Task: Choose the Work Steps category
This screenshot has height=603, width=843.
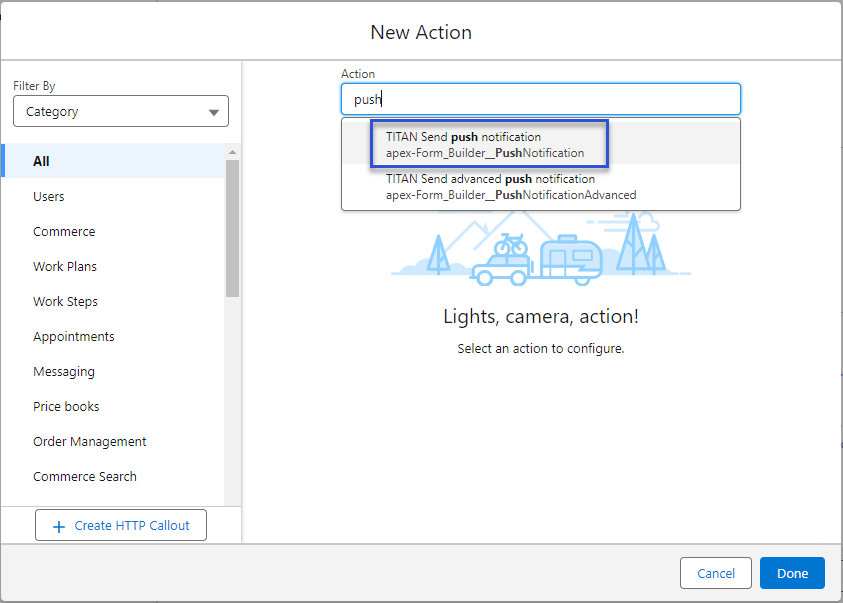Action: (x=65, y=302)
